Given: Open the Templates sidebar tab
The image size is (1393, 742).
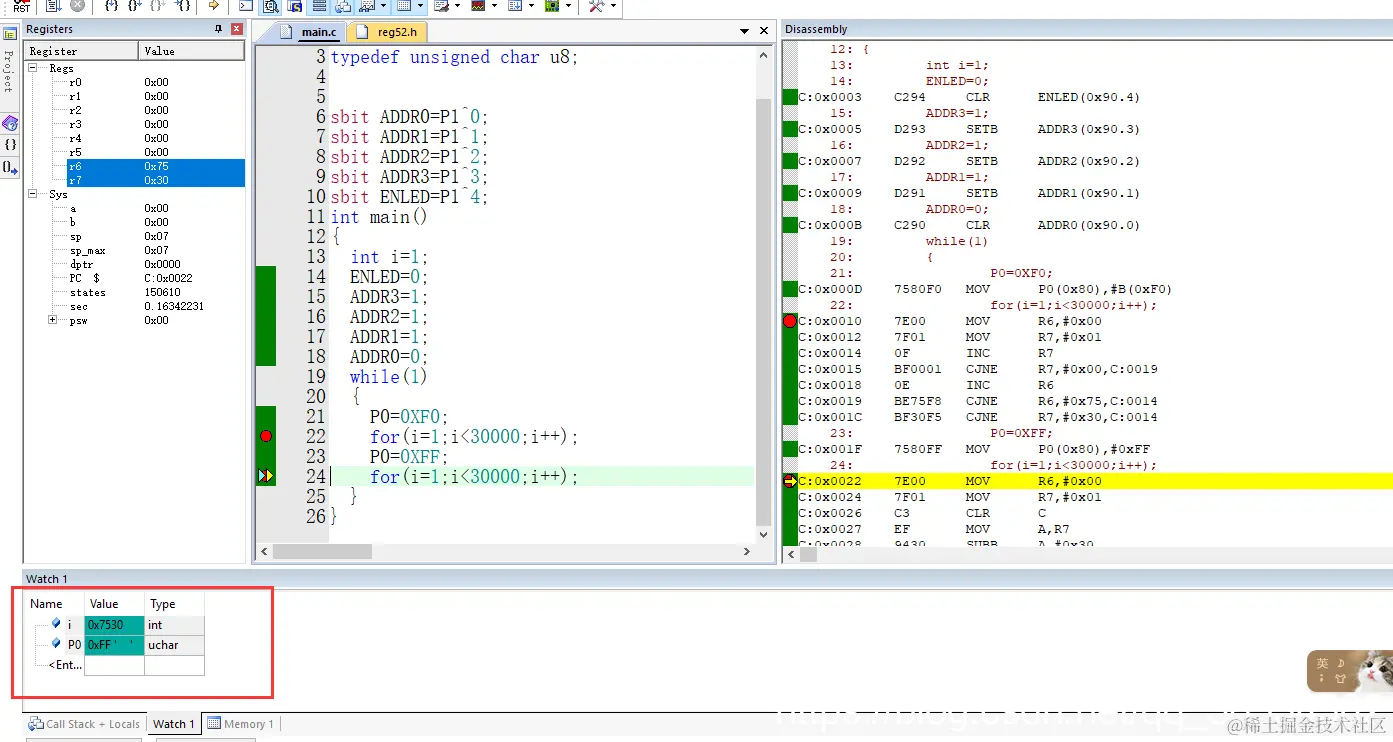Looking at the screenshot, I should click(10, 167).
